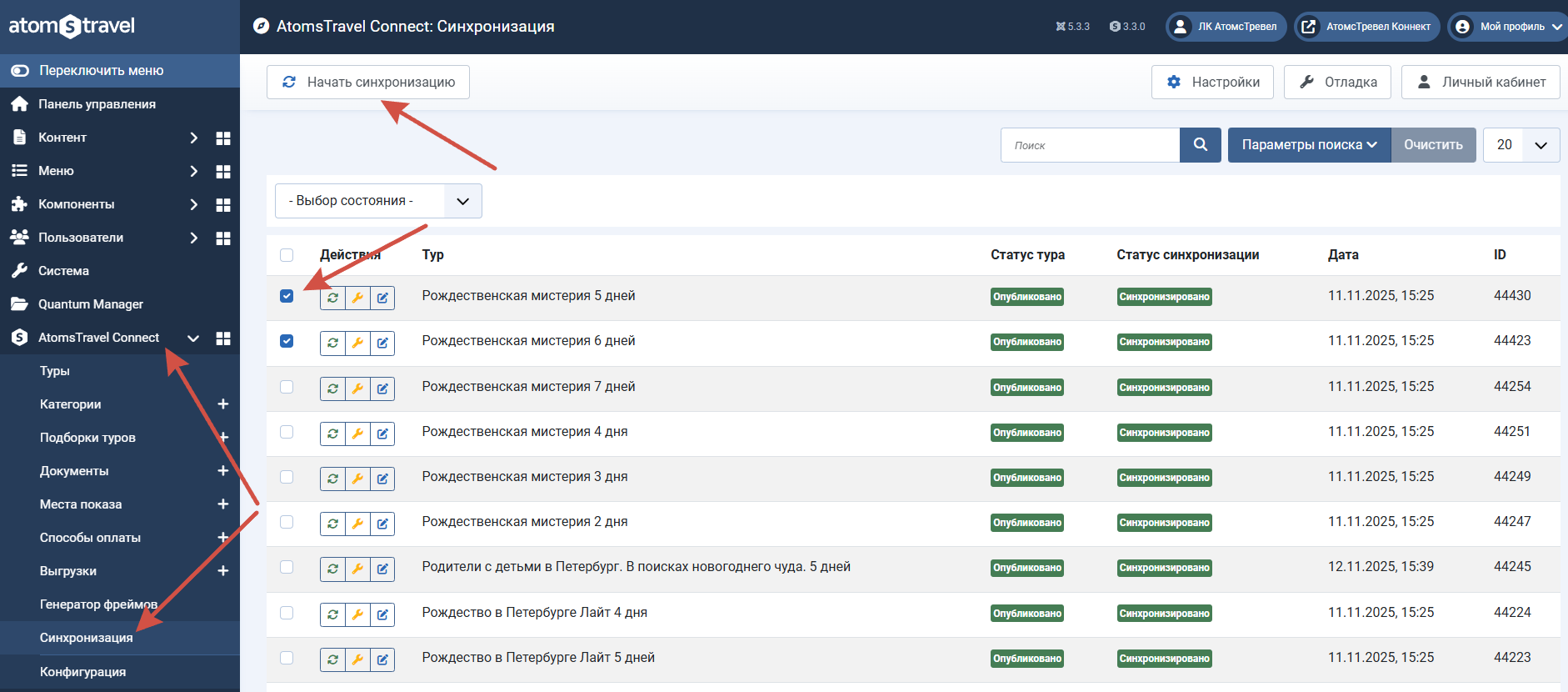Check the Рождественская мистерия 4 дня row
The image size is (1568, 692).
coord(287,432)
